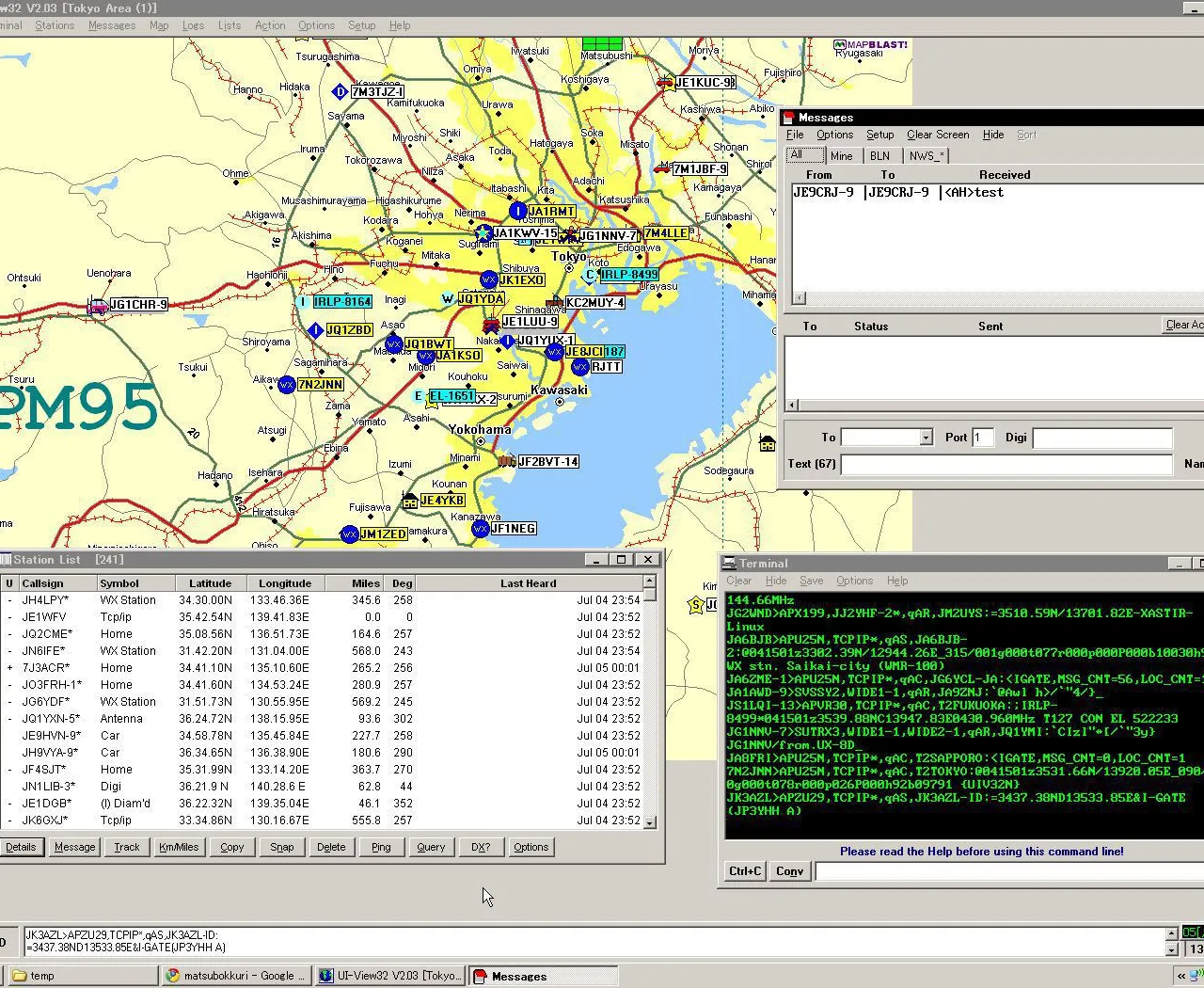Click Ctrl+C button in Terminal window
Screen dimensions: 1204x988
tap(745, 871)
